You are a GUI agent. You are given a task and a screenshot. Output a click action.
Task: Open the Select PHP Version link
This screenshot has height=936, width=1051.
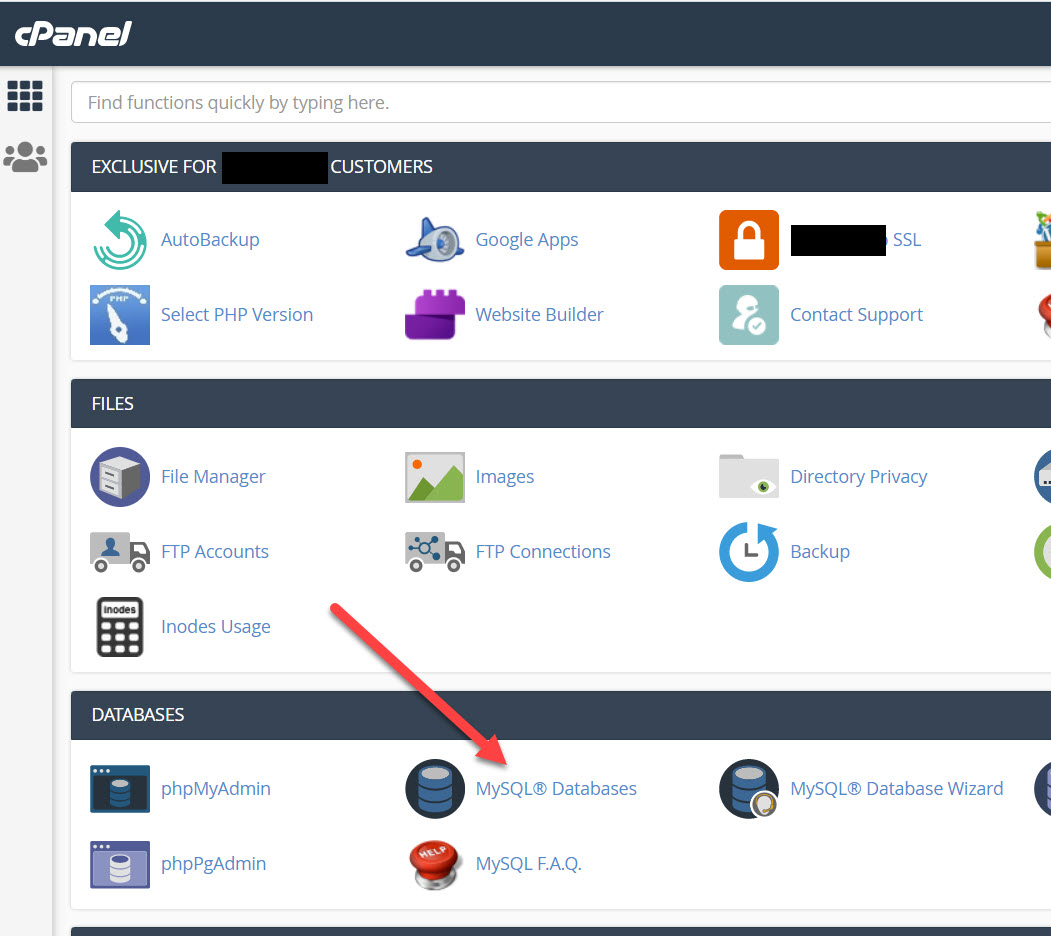tap(237, 315)
